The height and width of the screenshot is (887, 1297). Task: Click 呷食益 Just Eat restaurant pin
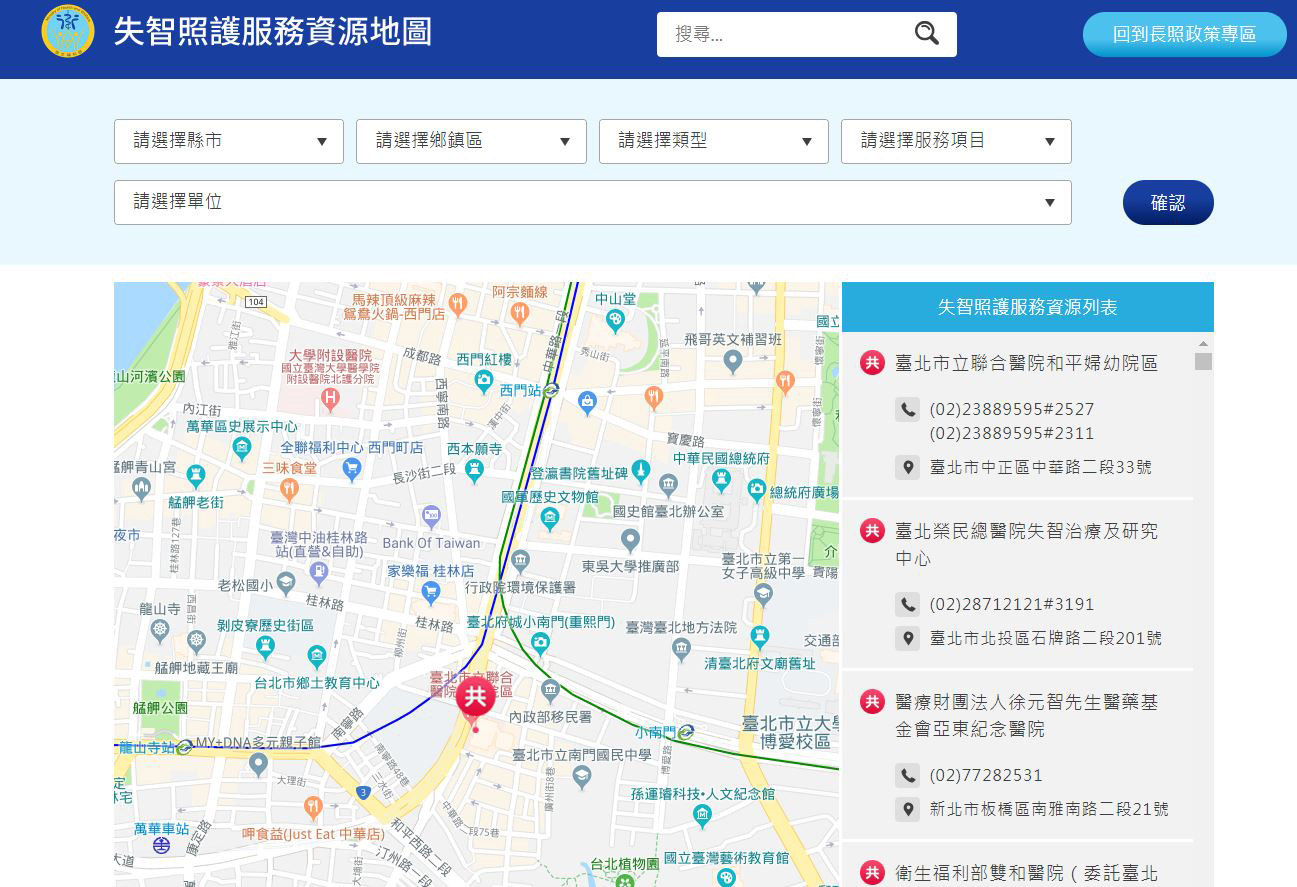pyautogui.click(x=313, y=807)
